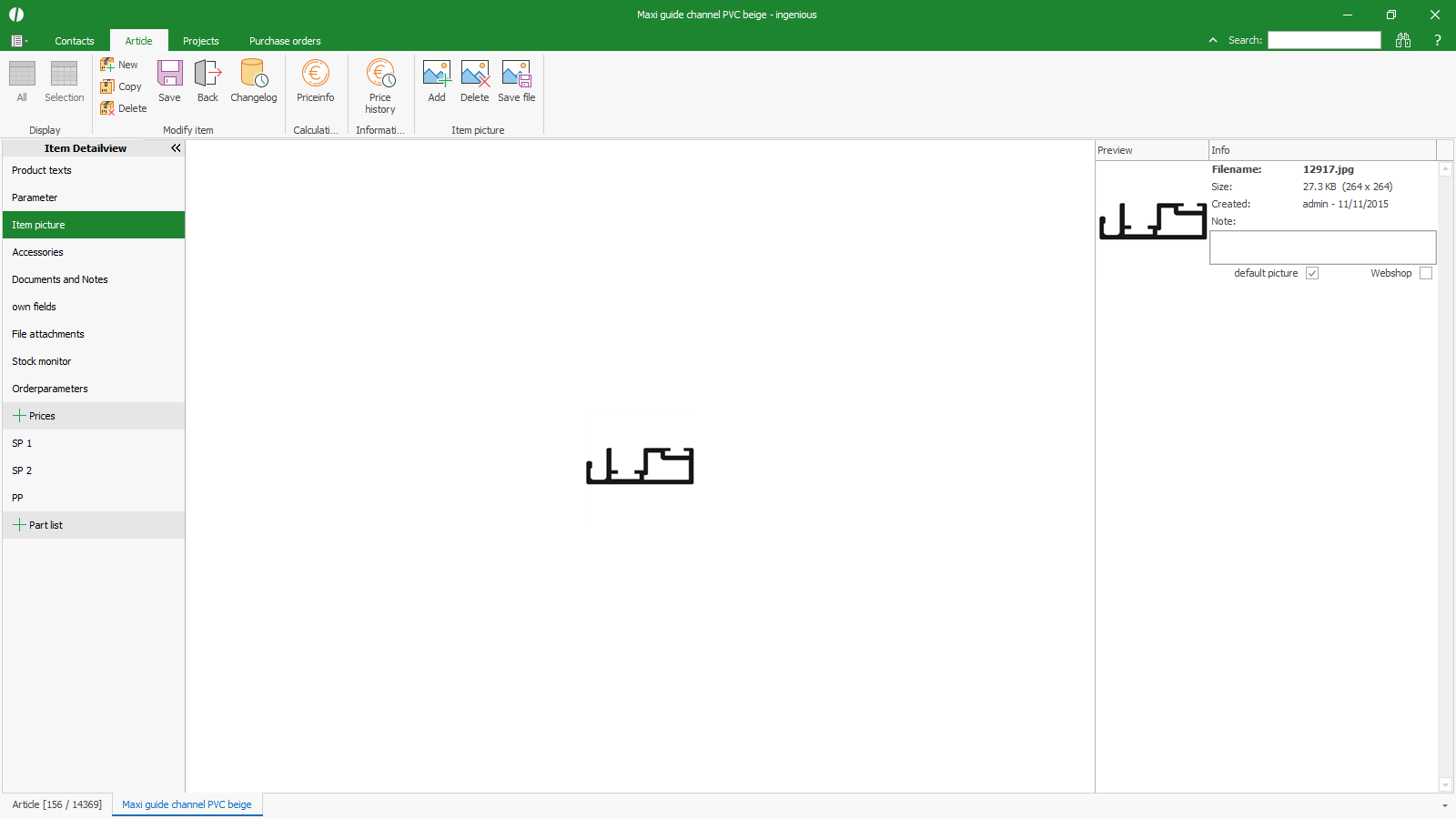Open the Changelog
Screen dimensions: 1456x819
tap(253, 80)
